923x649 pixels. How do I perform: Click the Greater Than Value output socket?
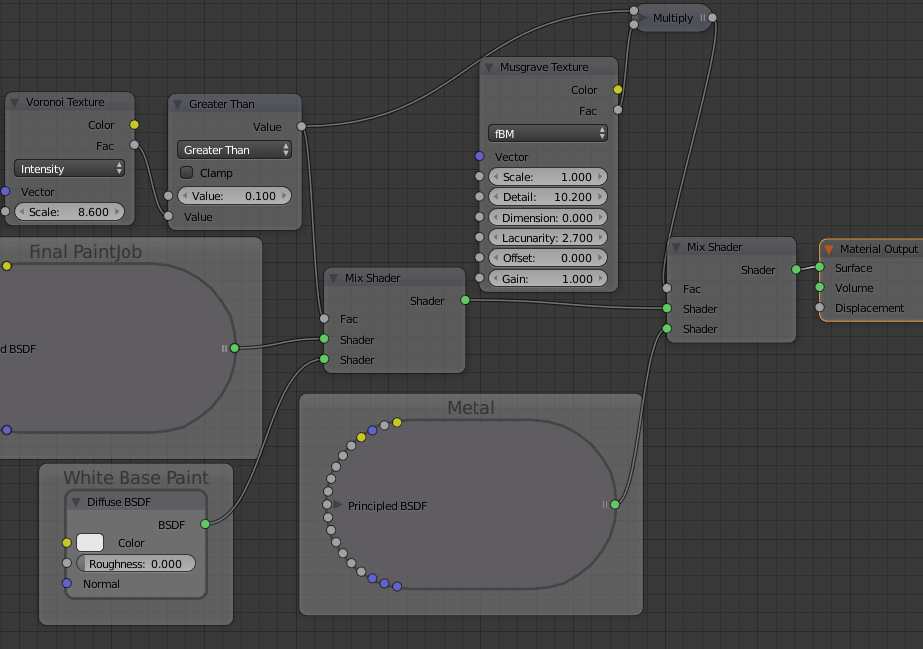tap(301, 126)
